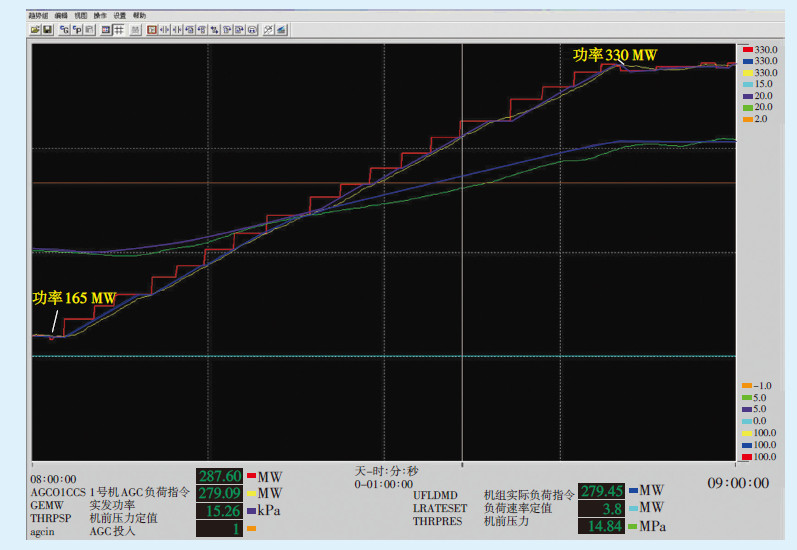The image size is (797, 550).
Task: Select the 287.60 AGC load command value
Action: (x=220, y=477)
